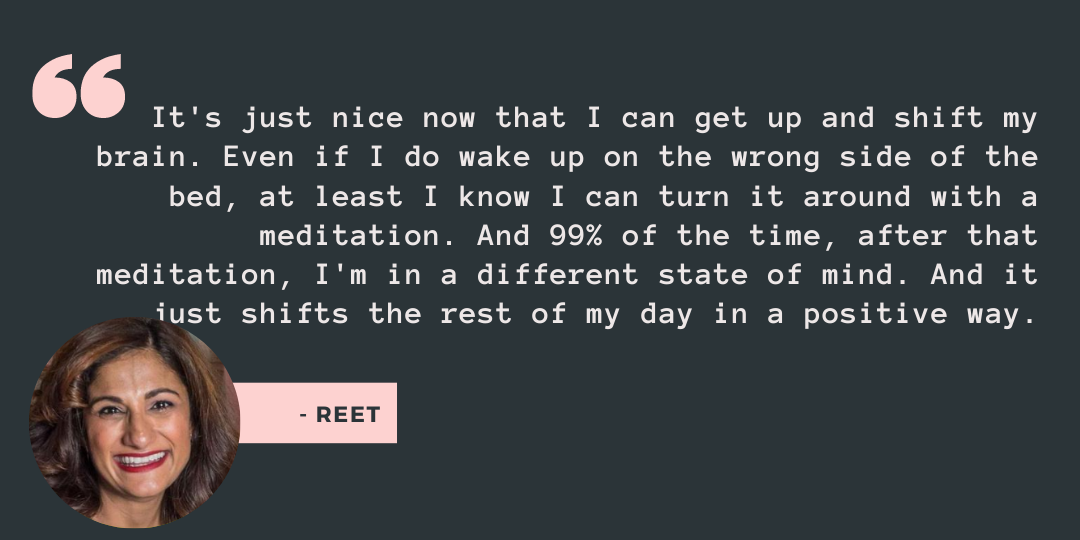The height and width of the screenshot is (540, 1080).
Task: Click the words "turn it" in the quote
Action: click(x=721, y=197)
